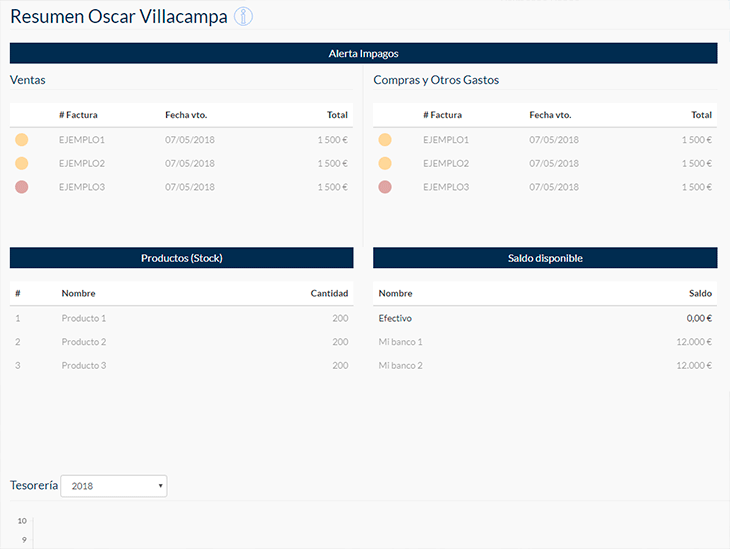Click the 1 500 € total of Compras EJEMPLO1

tap(696, 140)
